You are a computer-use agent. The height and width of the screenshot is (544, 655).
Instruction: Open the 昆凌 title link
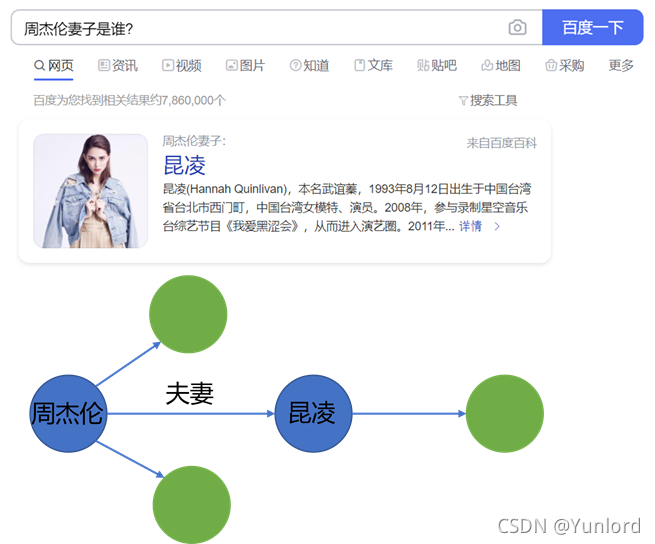click(x=184, y=165)
